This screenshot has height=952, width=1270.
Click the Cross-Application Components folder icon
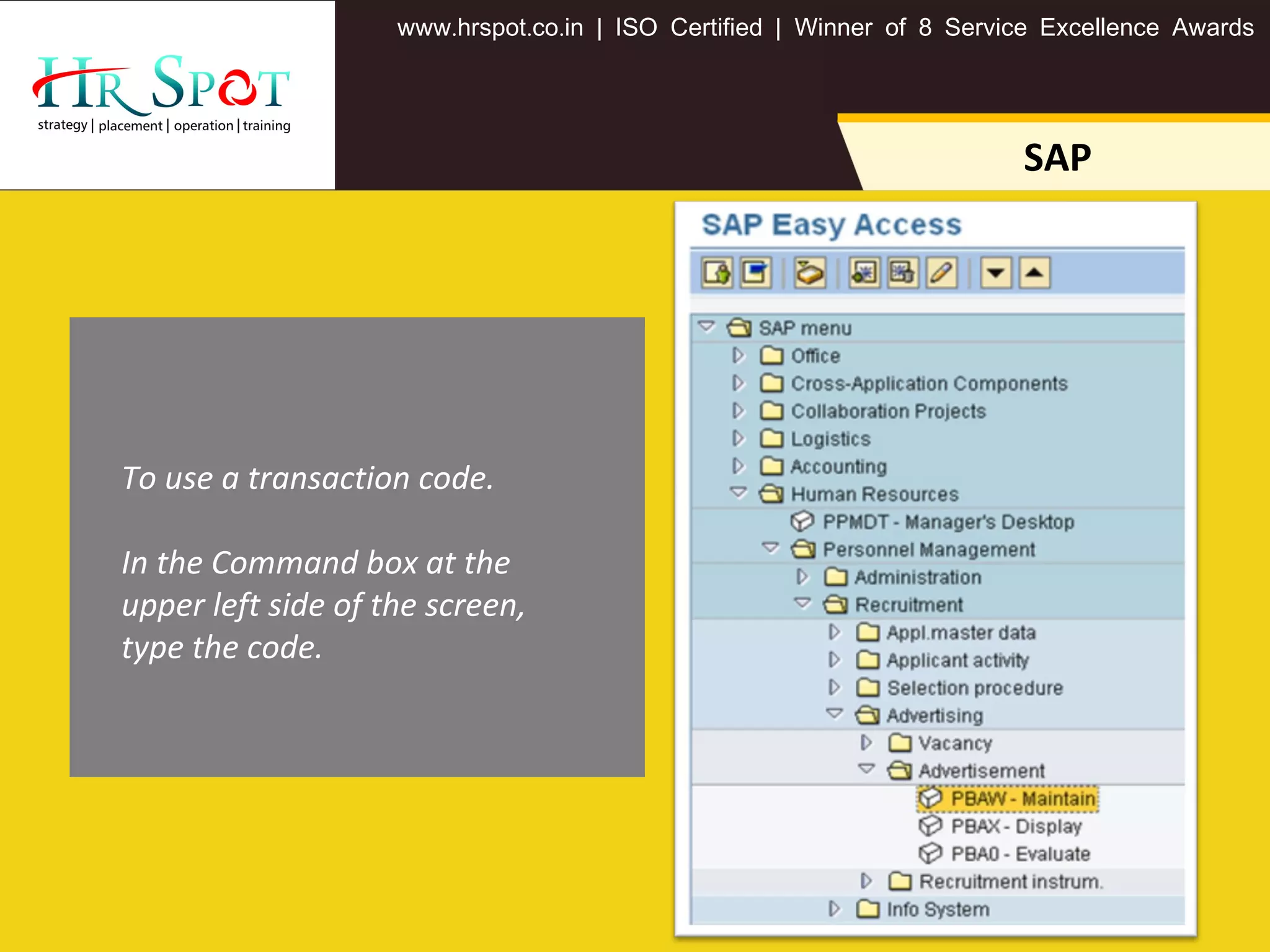[771, 383]
